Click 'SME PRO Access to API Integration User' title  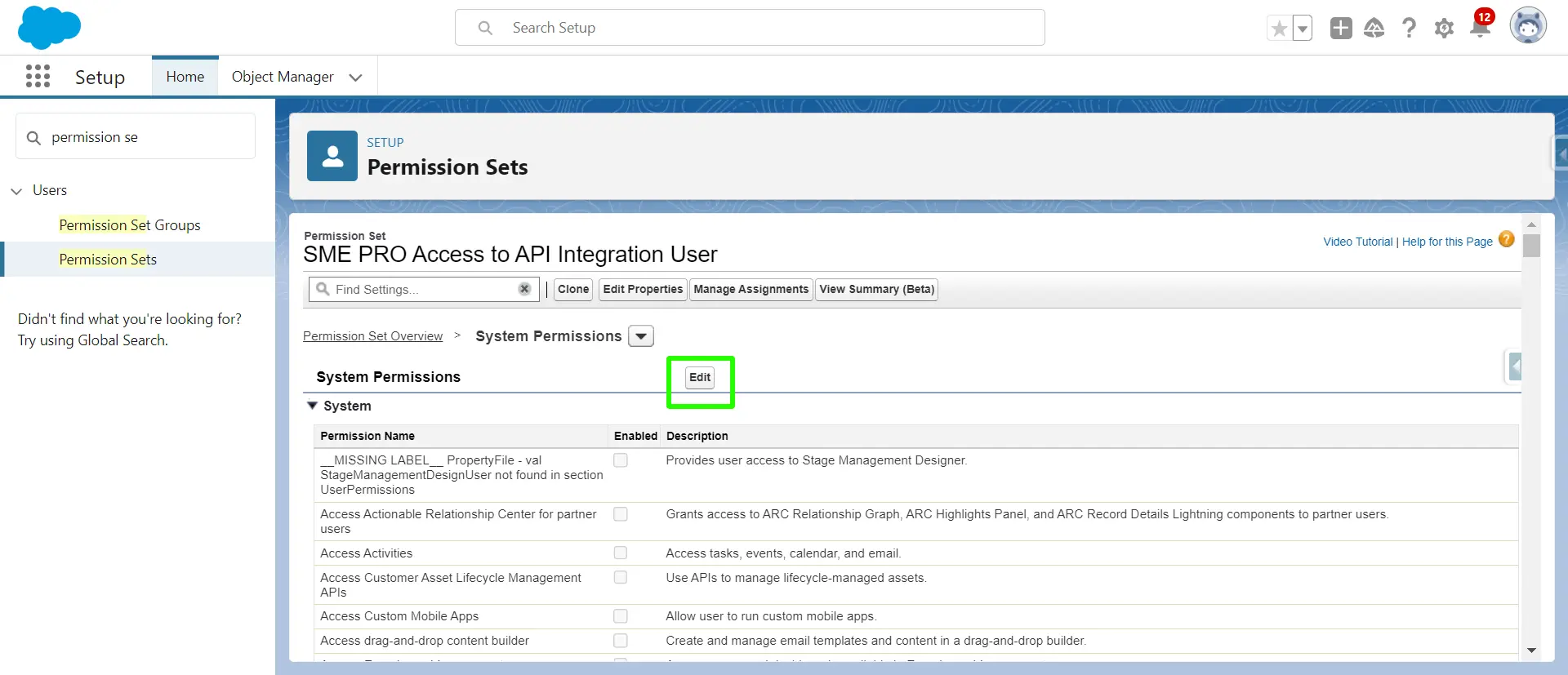(x=510, y=255)
